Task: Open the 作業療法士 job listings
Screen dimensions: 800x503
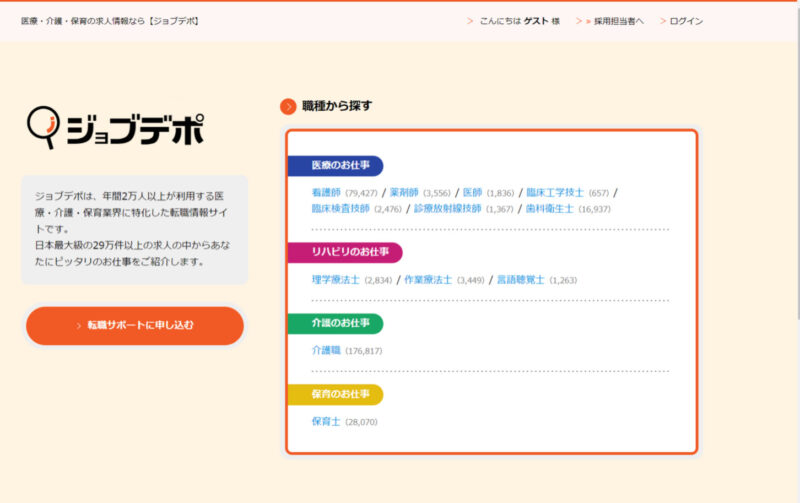Action: tap(428, 280)
